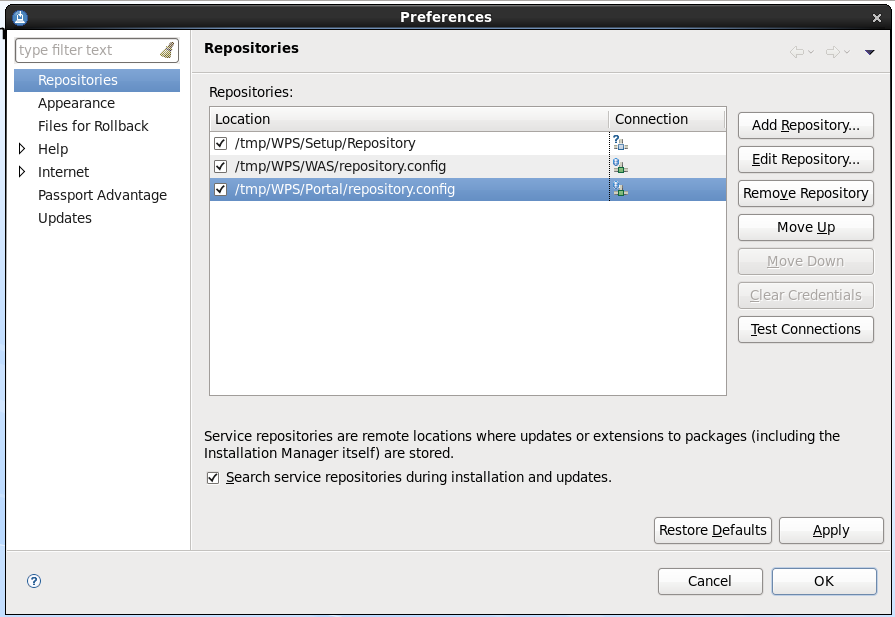The height and width of the screenshot is (617, 895).
Task: Click the help question mark icon
Action: click(x=34, y=581)
